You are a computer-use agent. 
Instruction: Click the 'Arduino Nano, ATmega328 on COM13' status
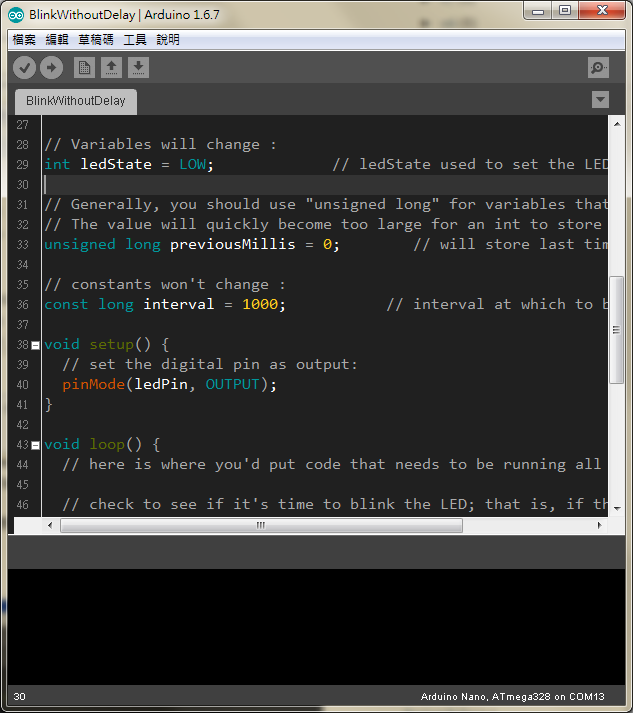(512, 696)
